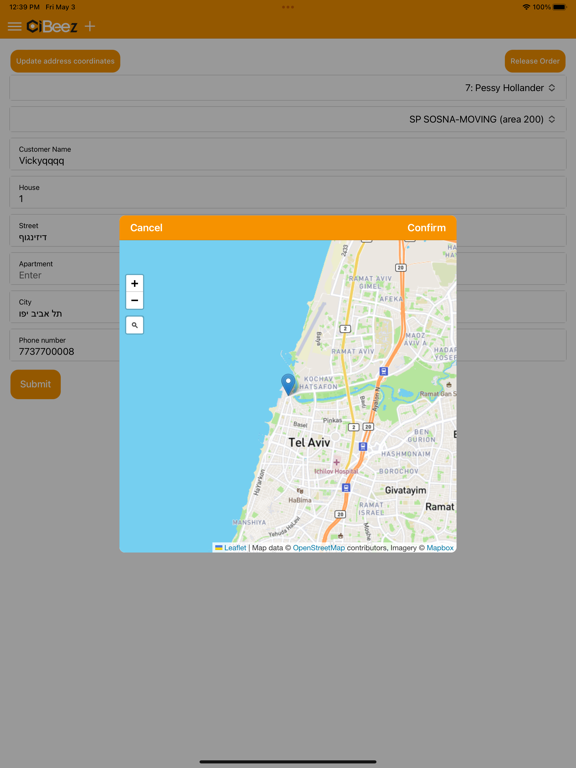Tap the Pinkas street label

[333, 421]
